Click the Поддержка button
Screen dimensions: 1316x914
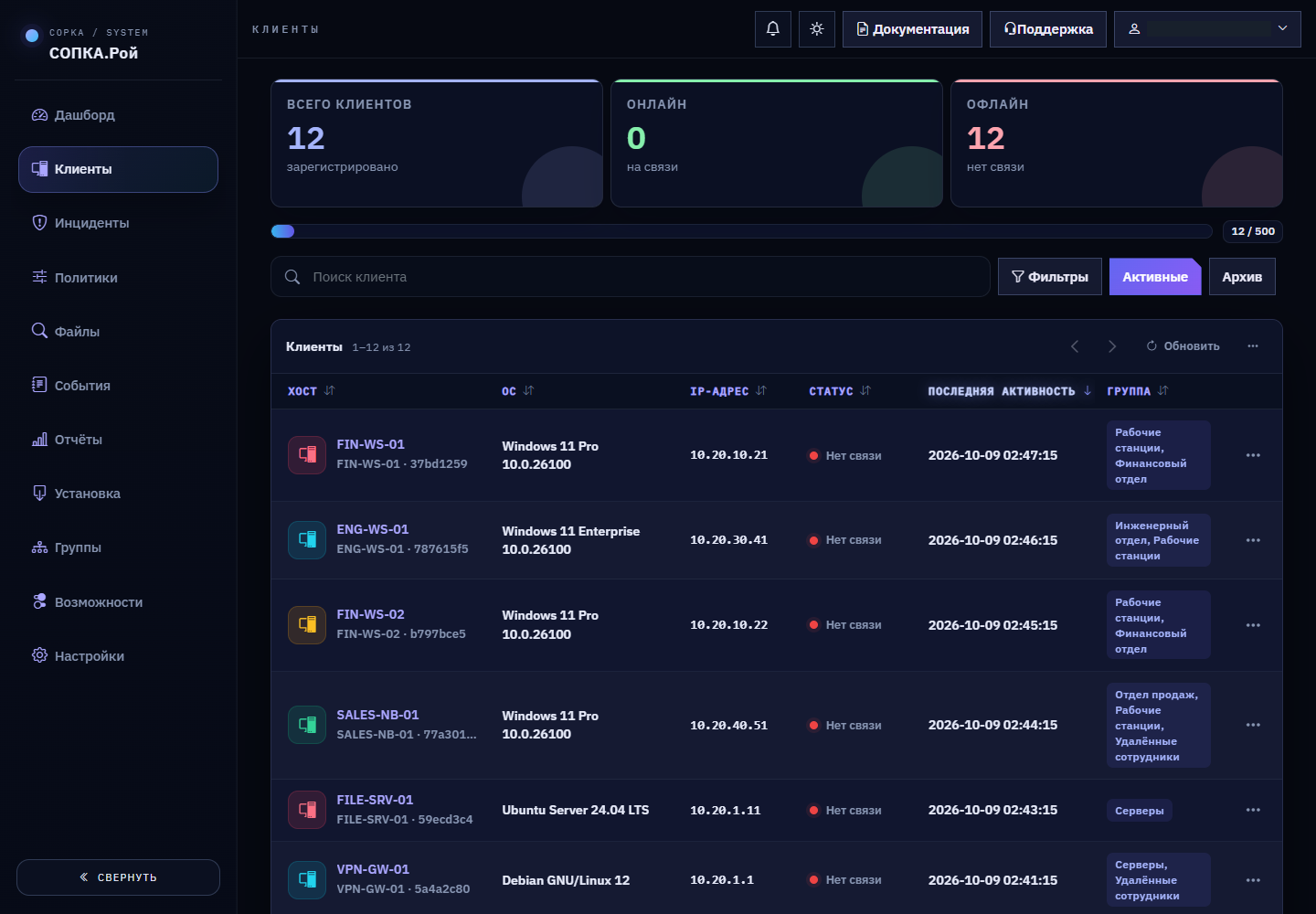coord(1048,29)
